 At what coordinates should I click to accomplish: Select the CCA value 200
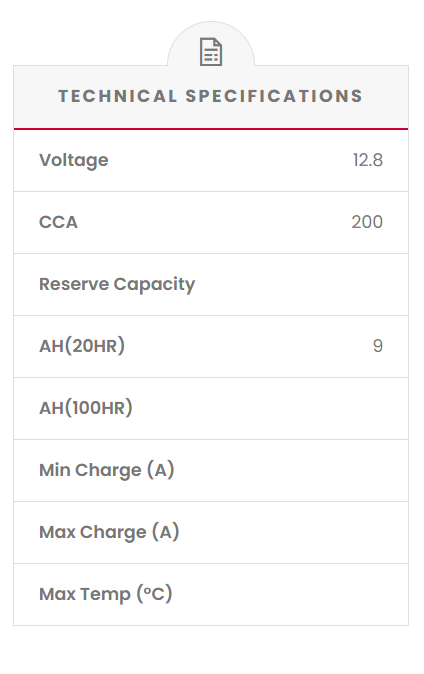coord(367,222)
